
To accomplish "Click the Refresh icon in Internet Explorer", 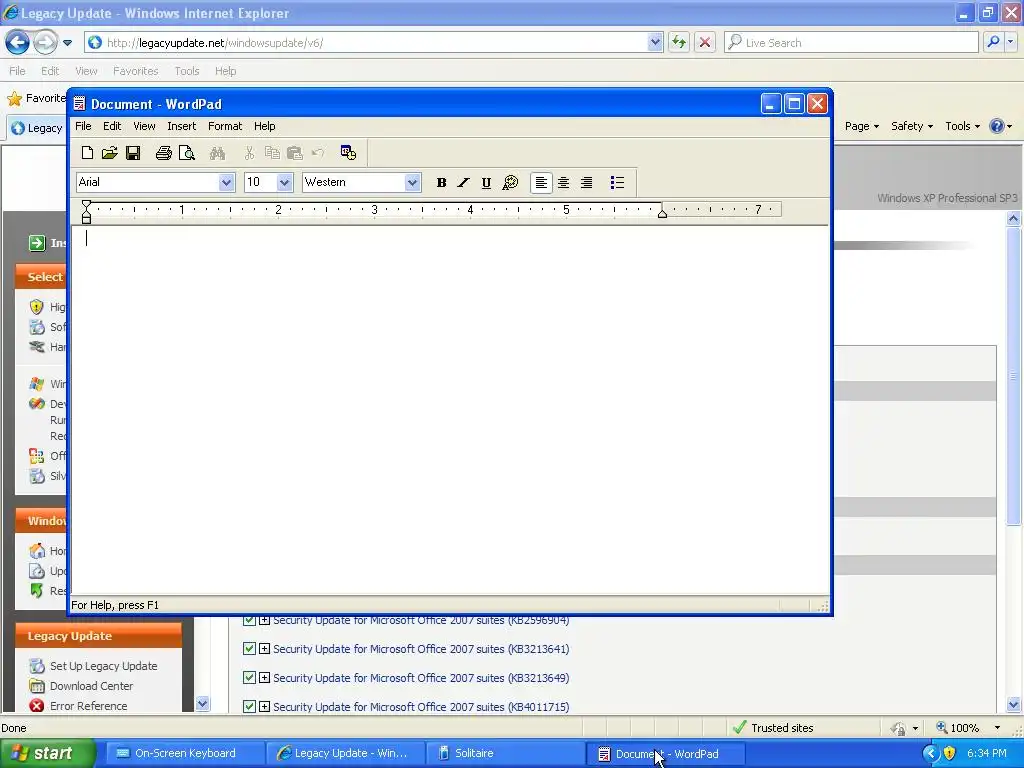I will point(679,43).
